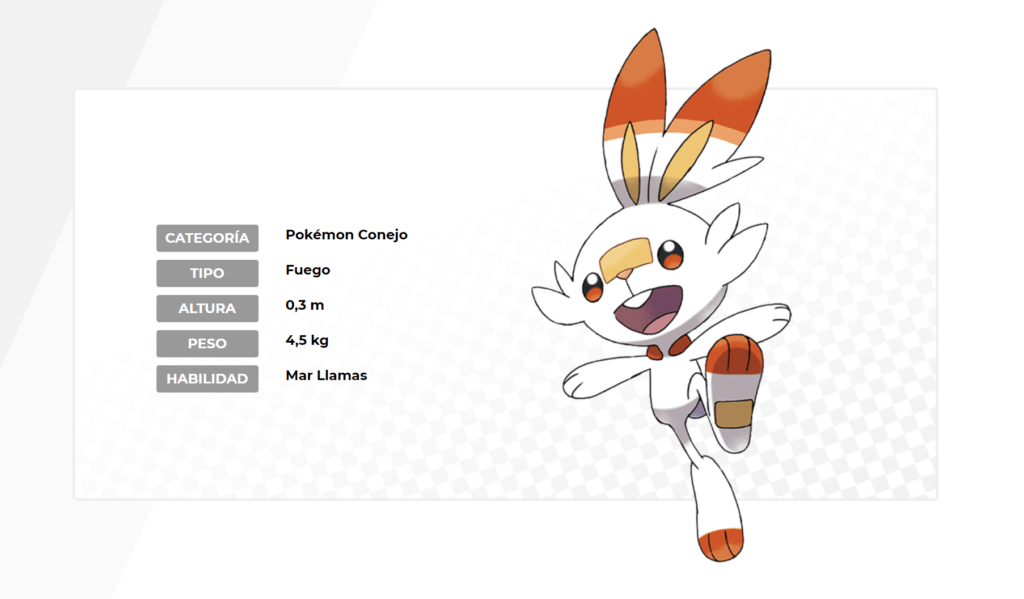Click the TIPO label
Viewport: 1024px width, 599px height.
(x=207, y=273)
